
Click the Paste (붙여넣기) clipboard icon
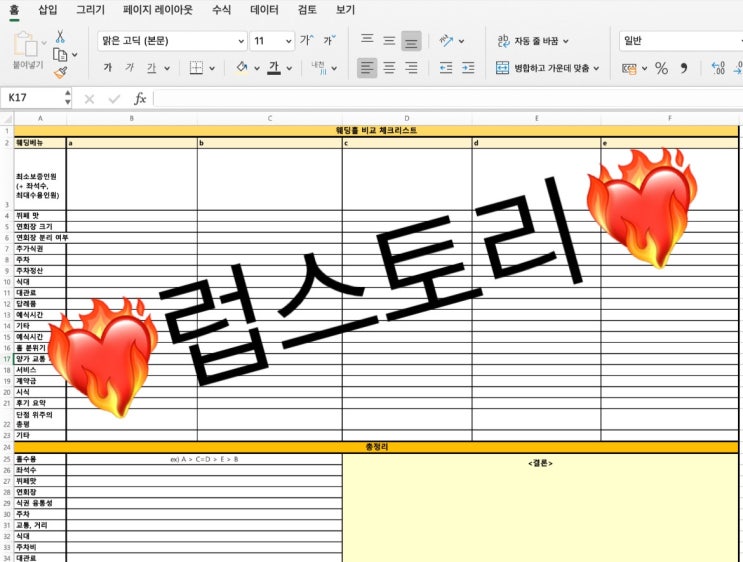[25, 45]
